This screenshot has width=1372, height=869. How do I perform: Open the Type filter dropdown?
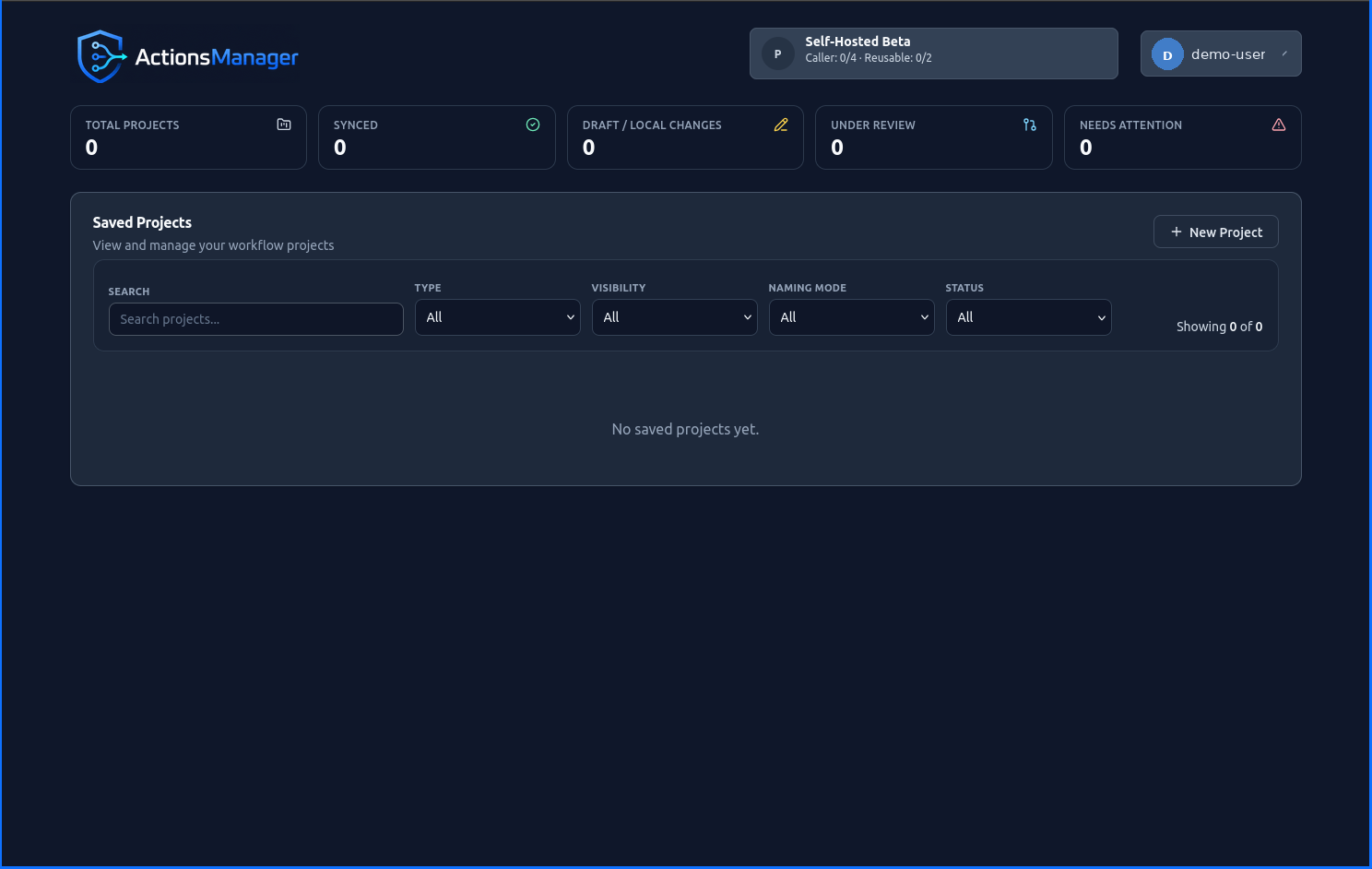[x=498, y=317]
